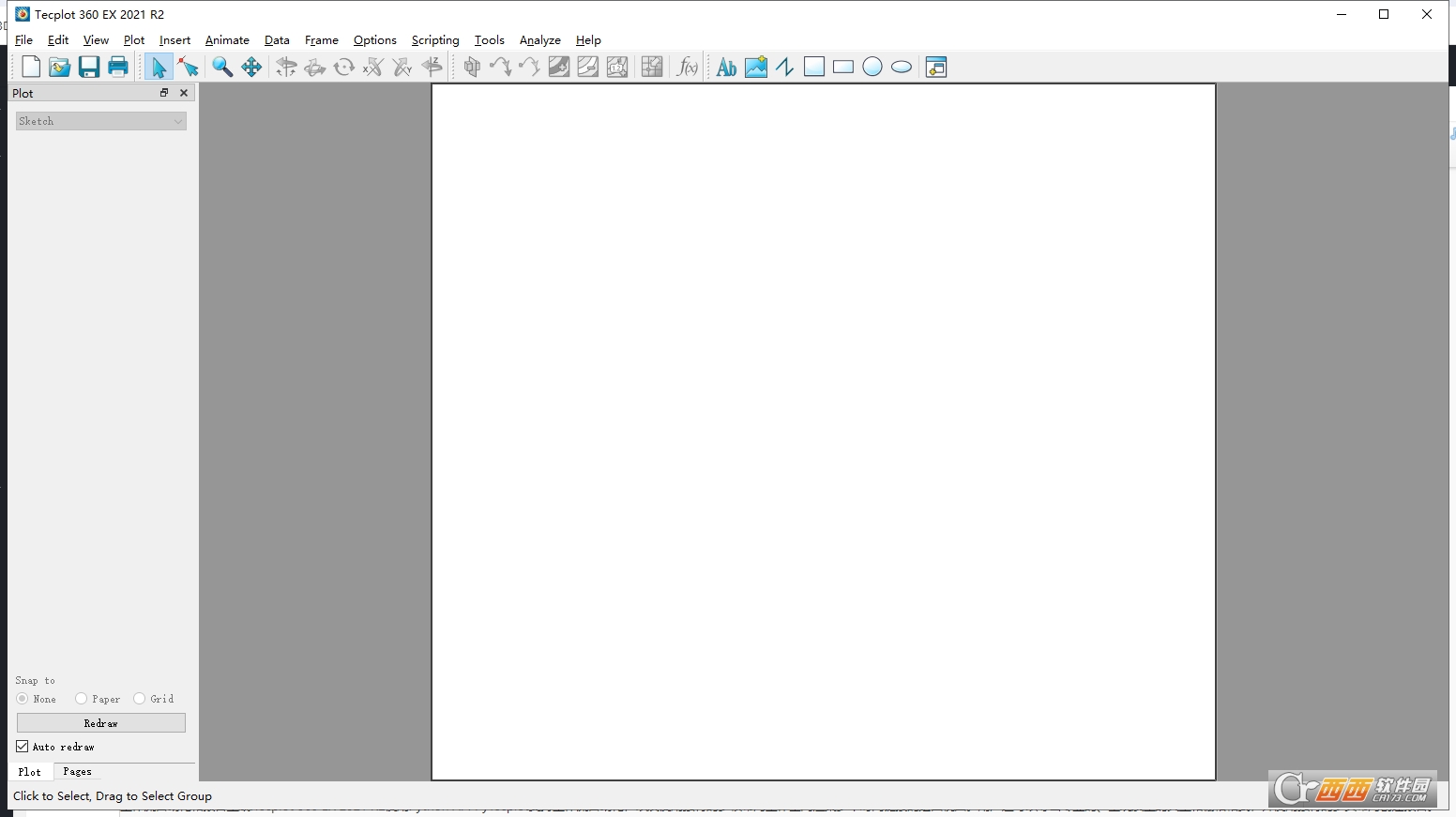The width and height of the screenshot is (1456, 817).
Task: Select Snap to None radio button
Action: 23,699
